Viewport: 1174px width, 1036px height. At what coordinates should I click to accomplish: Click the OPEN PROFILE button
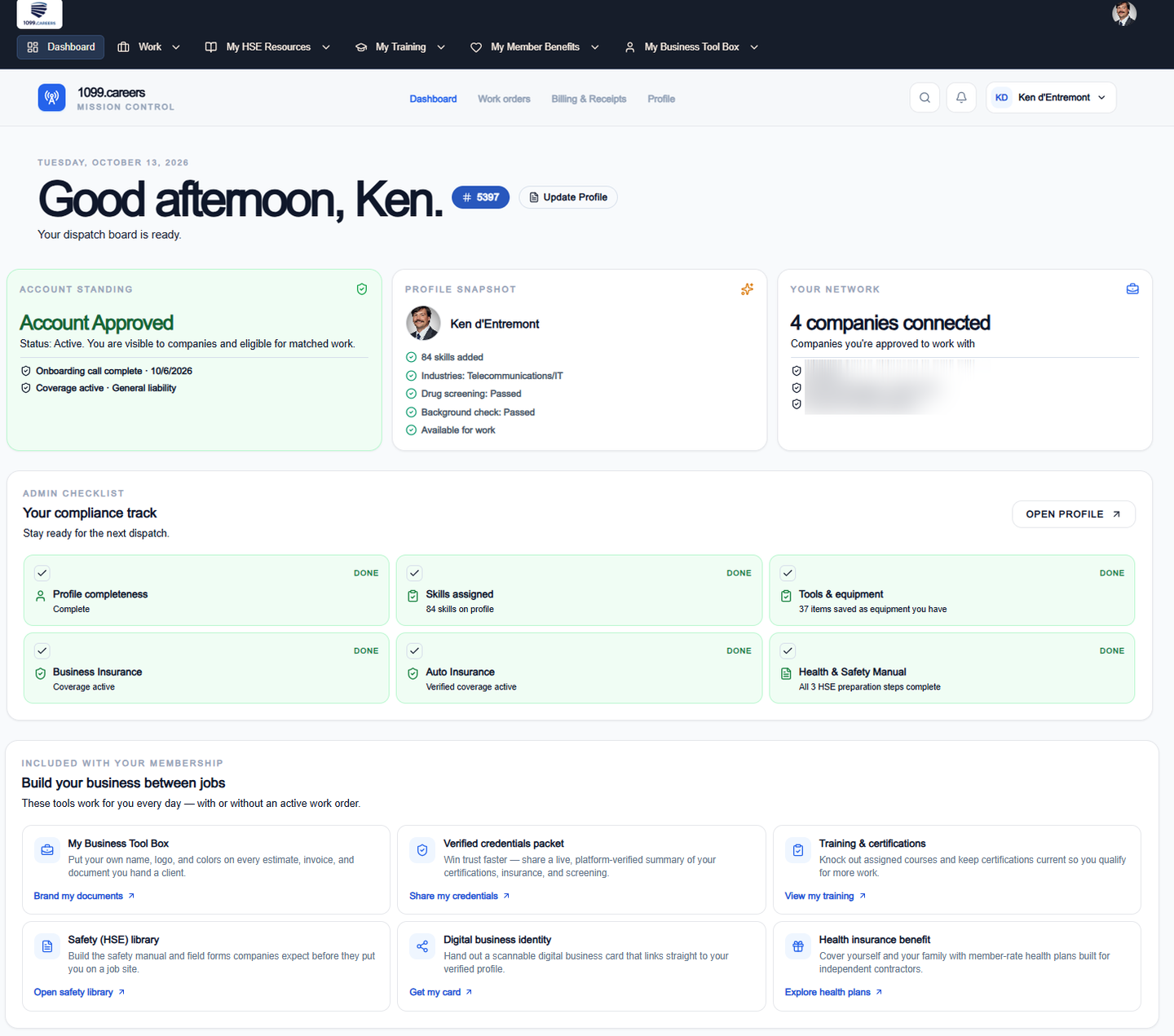coord(1074,514)
